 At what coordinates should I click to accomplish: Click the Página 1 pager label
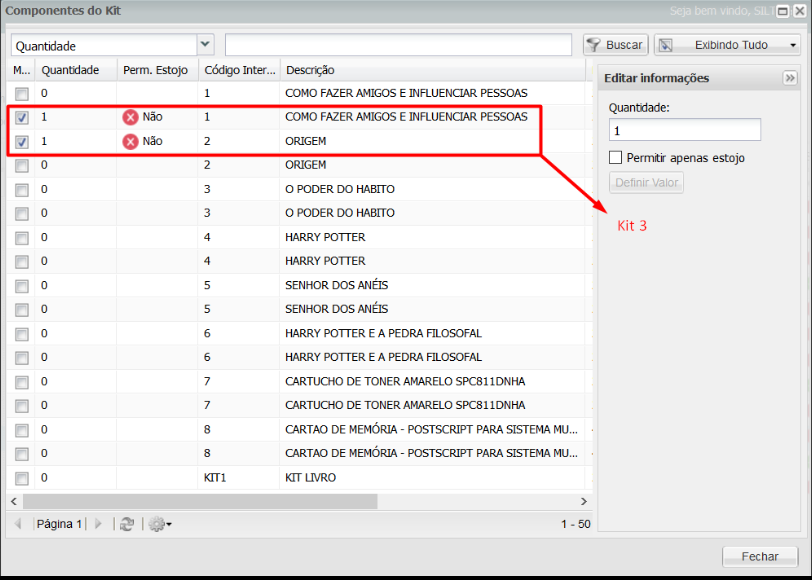(59, 524)
